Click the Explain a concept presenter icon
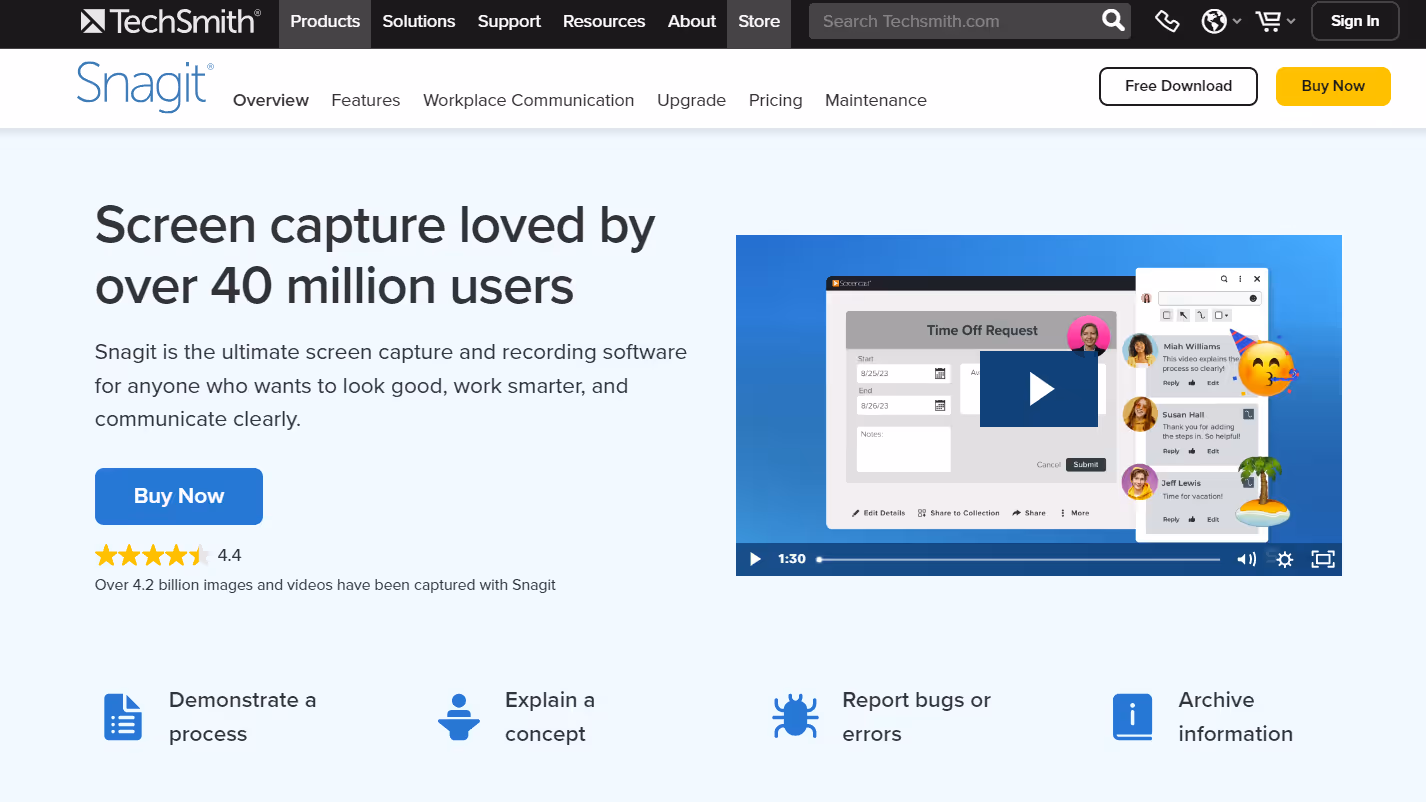This screenshot has height=802, width=1426. point(459,717)
